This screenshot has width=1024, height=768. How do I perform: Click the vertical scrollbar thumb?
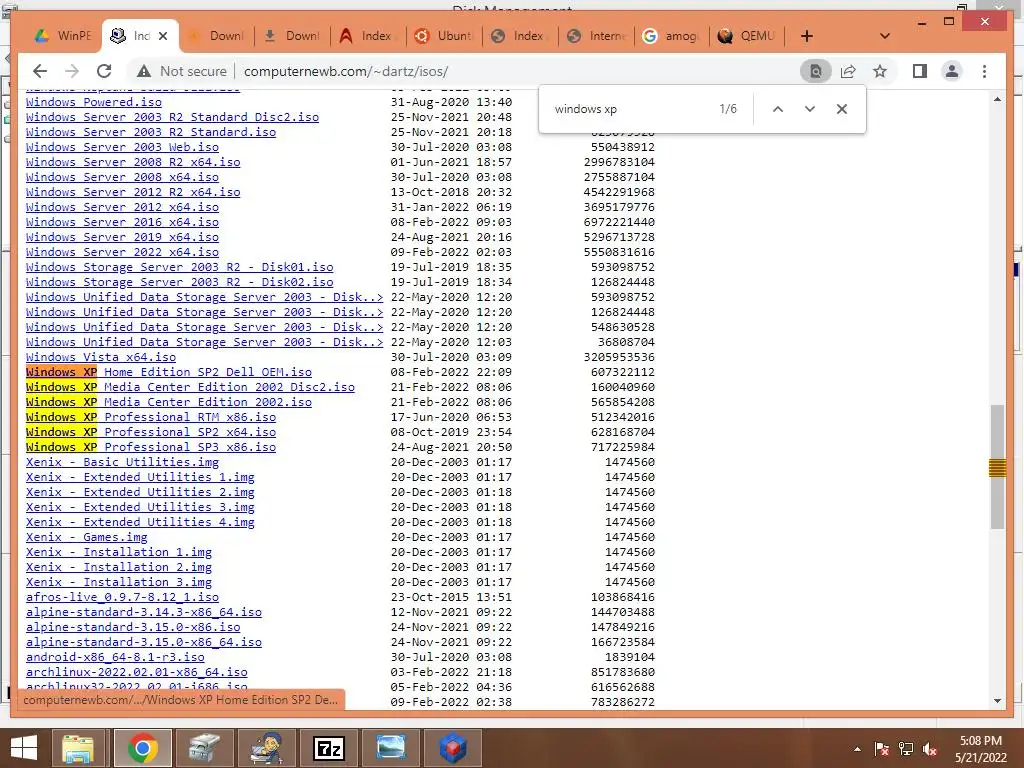coord(997,467)
